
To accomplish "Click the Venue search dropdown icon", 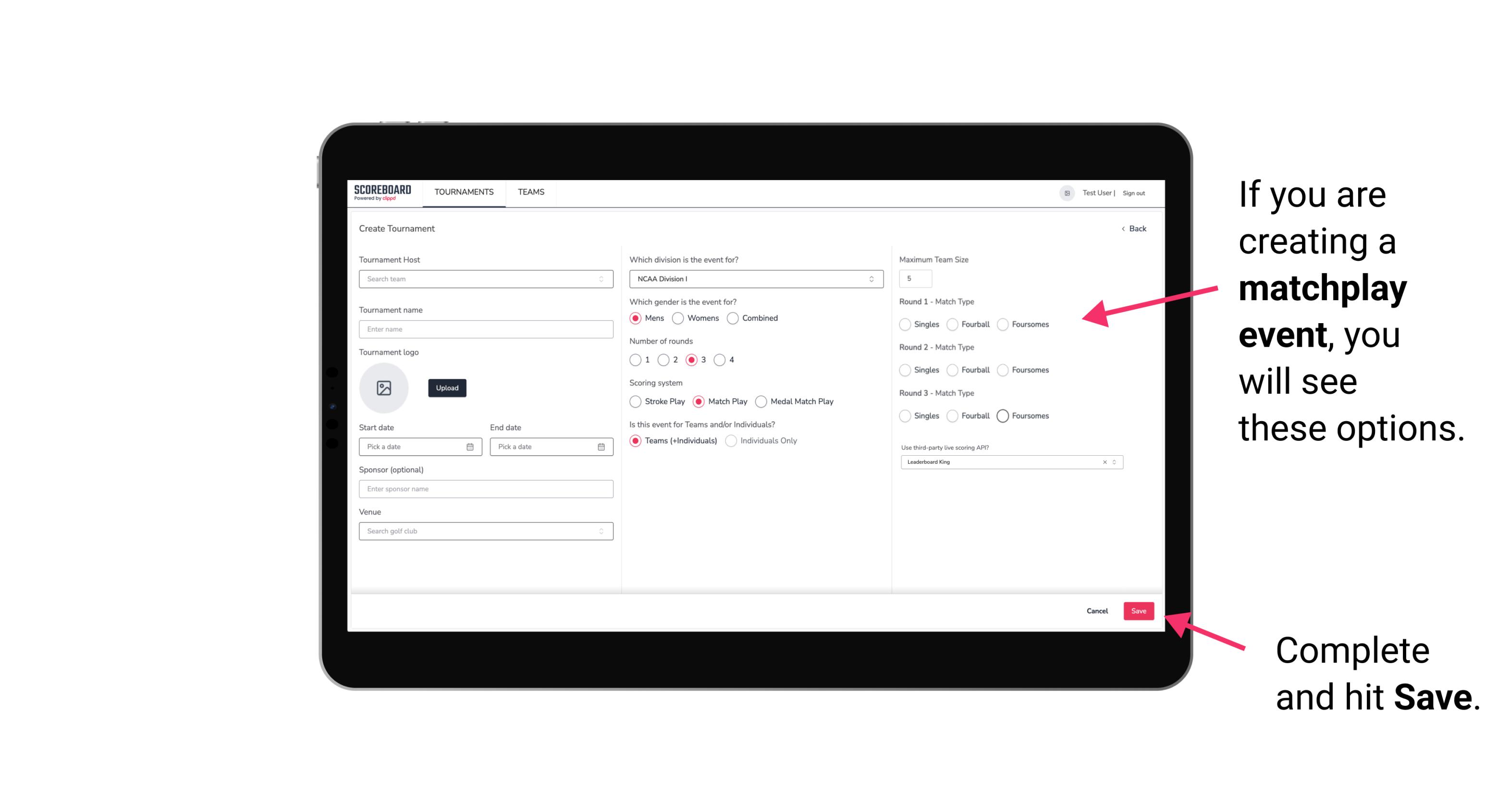I will pos(601,531).
